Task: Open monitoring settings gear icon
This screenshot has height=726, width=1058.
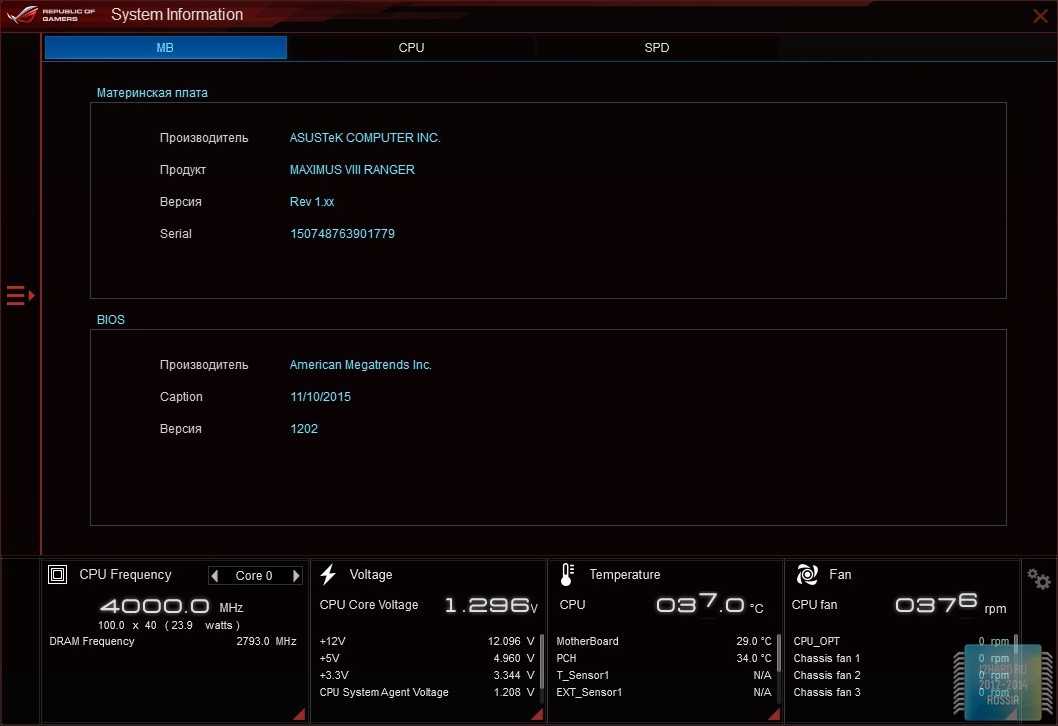Action: (1039, 579)
